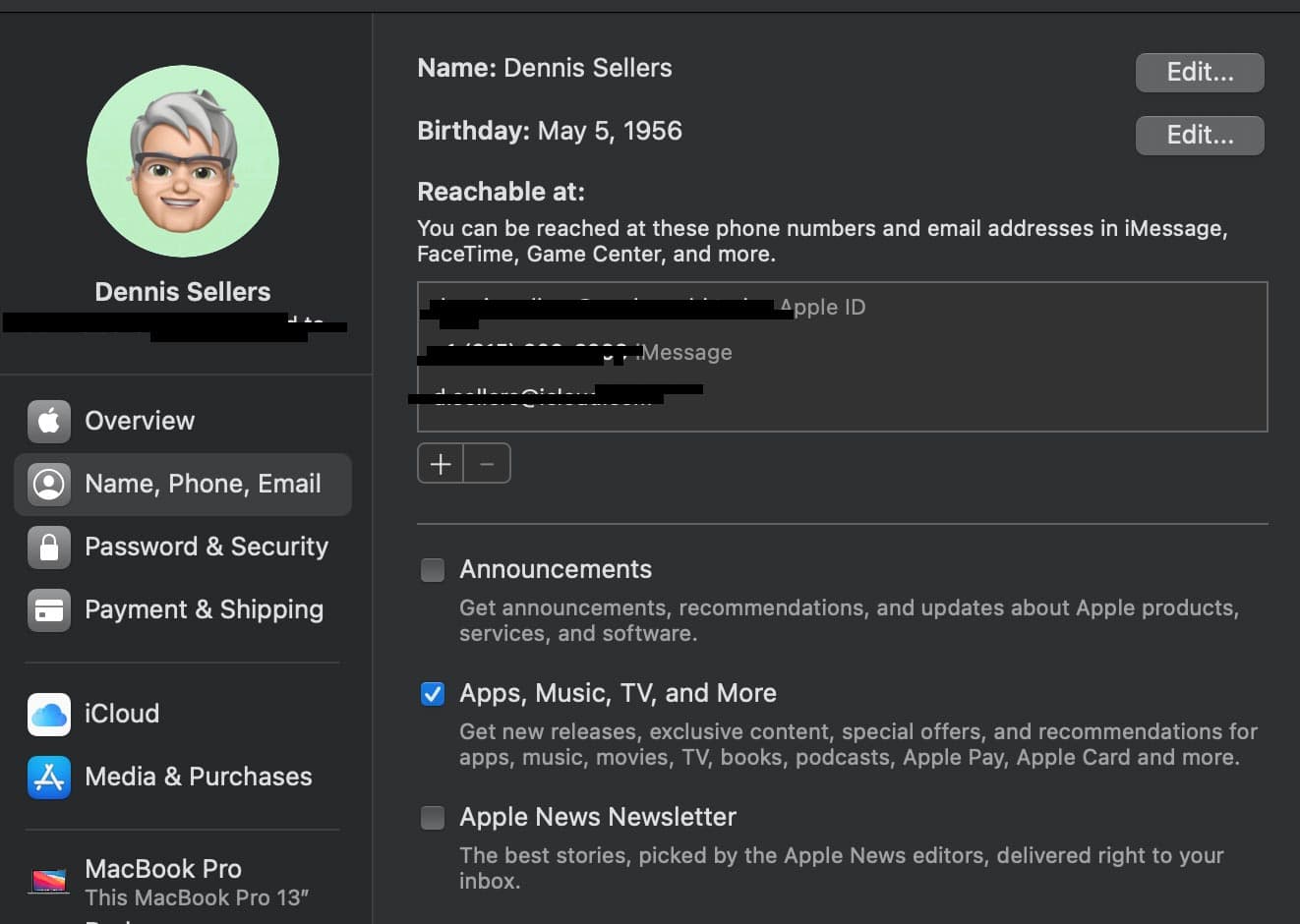Image resolution: width=1300 pixels, height=924 pixels.
Task: Click the person icon for Name, Phone, Email
Action: (48, 484)
